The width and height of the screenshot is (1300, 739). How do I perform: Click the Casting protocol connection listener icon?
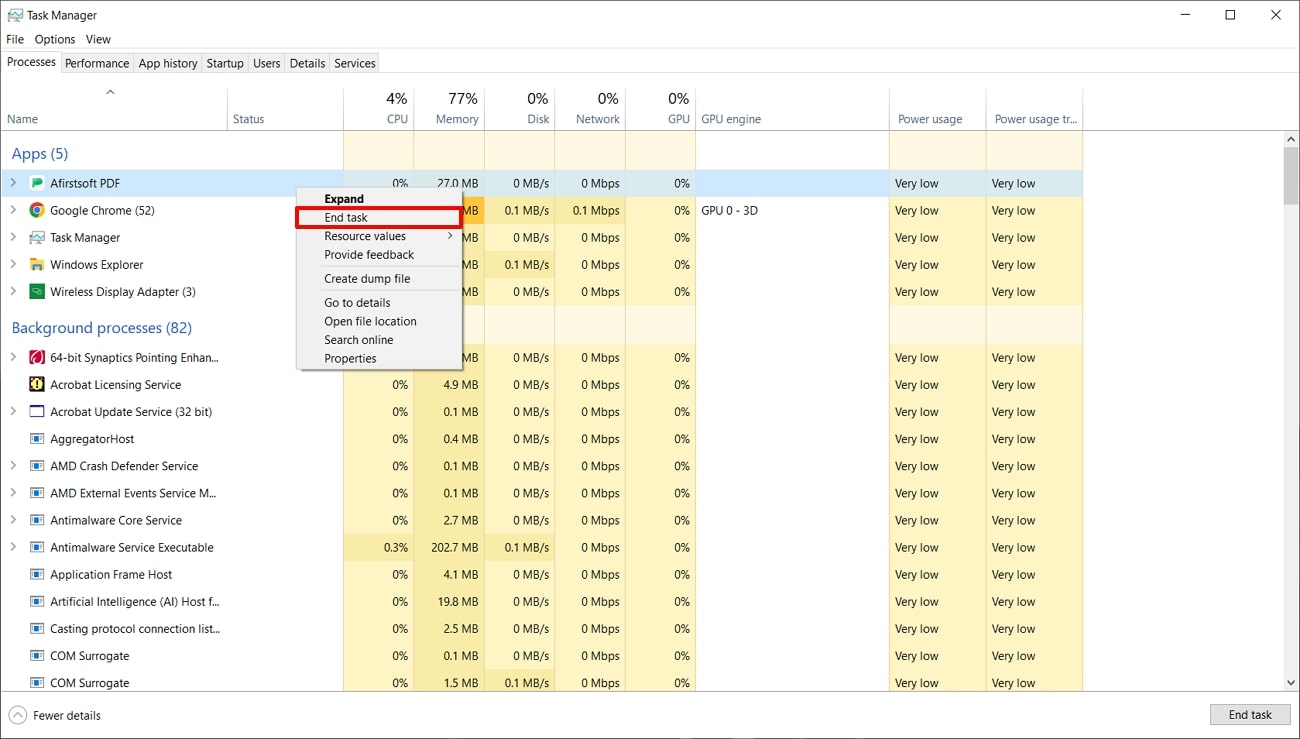[37, 628]
